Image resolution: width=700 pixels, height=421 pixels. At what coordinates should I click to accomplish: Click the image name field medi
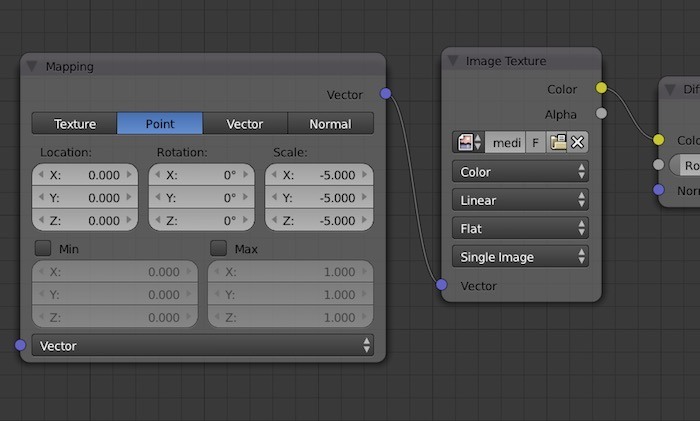[x=505, y=142]
